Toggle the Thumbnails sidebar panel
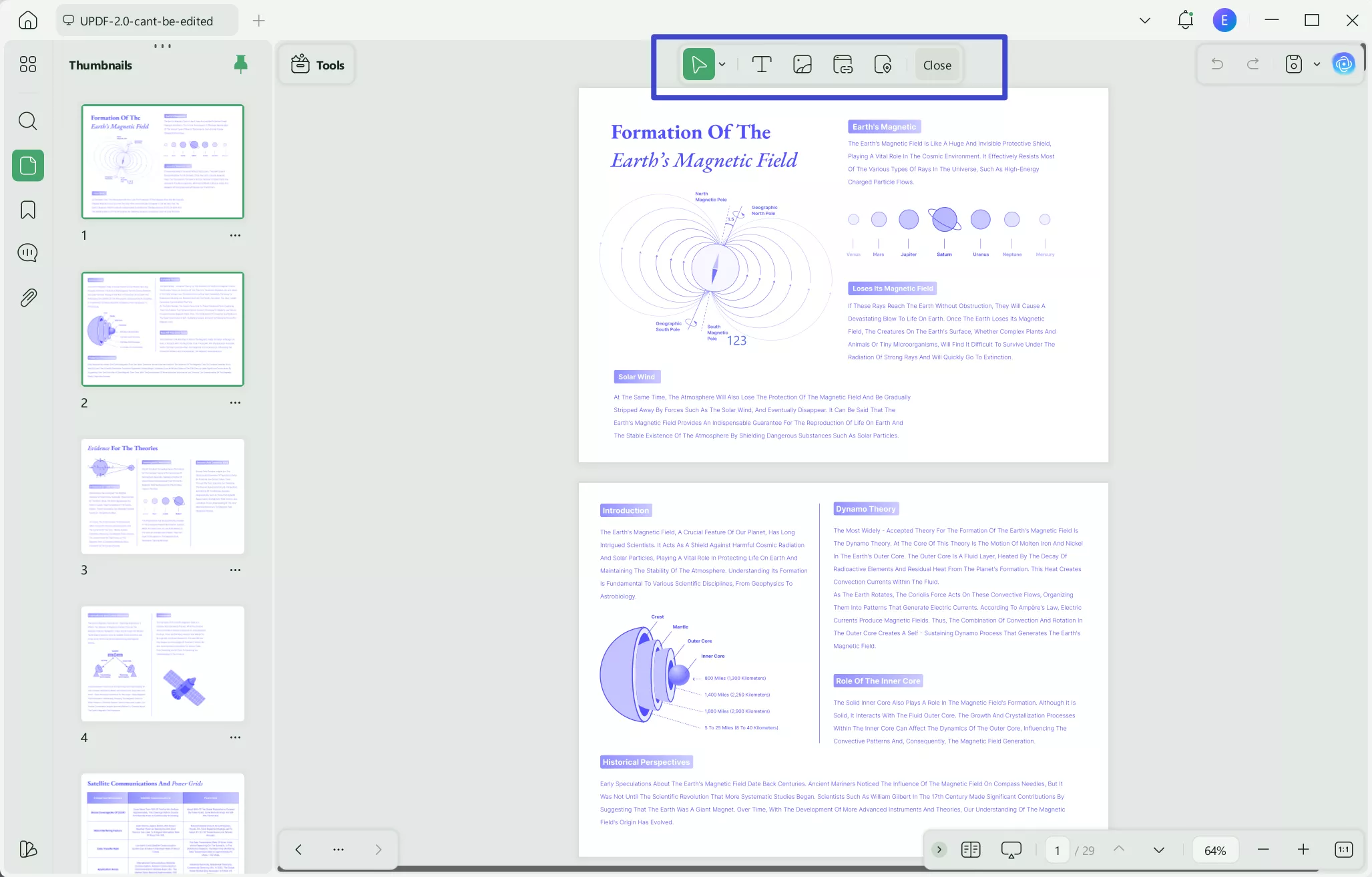1372x877 pixels. (27, 165)
